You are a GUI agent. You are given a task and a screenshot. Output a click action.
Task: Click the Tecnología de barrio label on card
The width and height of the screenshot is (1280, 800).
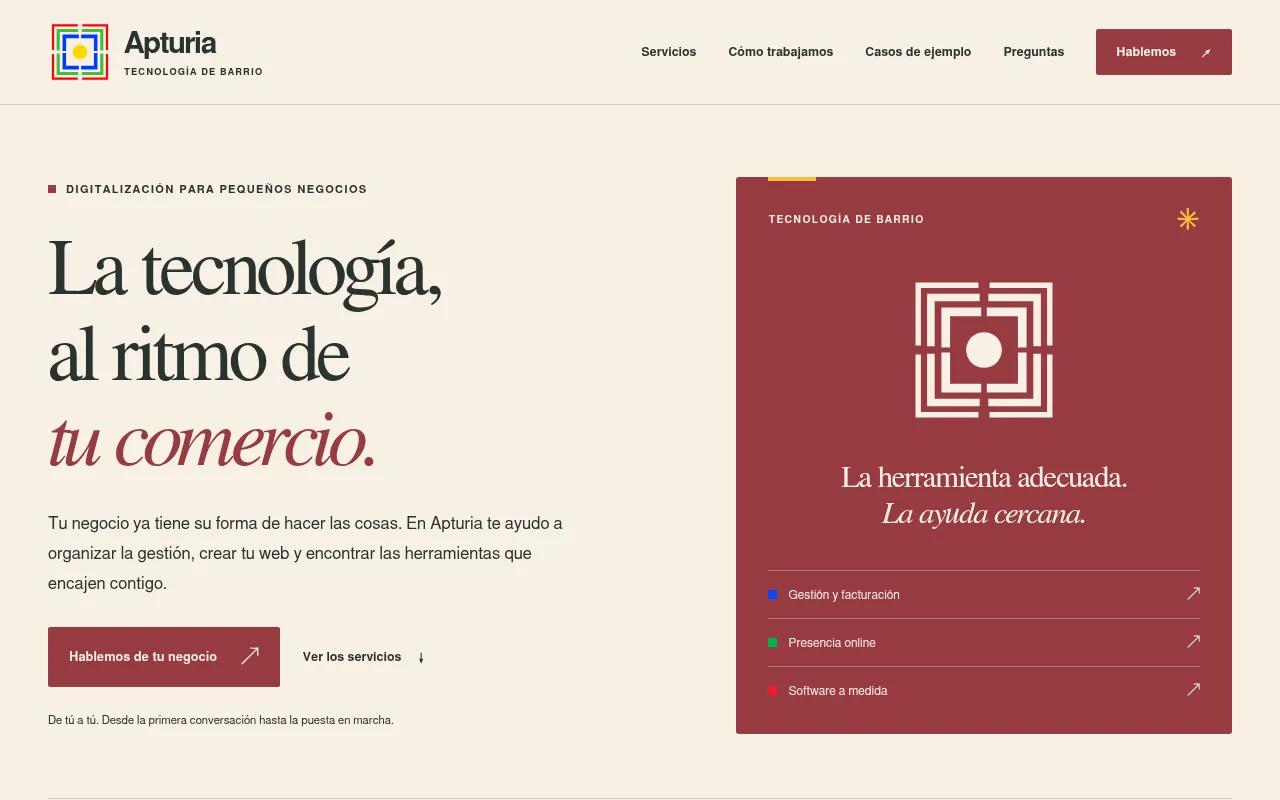(x=846, y=219)
